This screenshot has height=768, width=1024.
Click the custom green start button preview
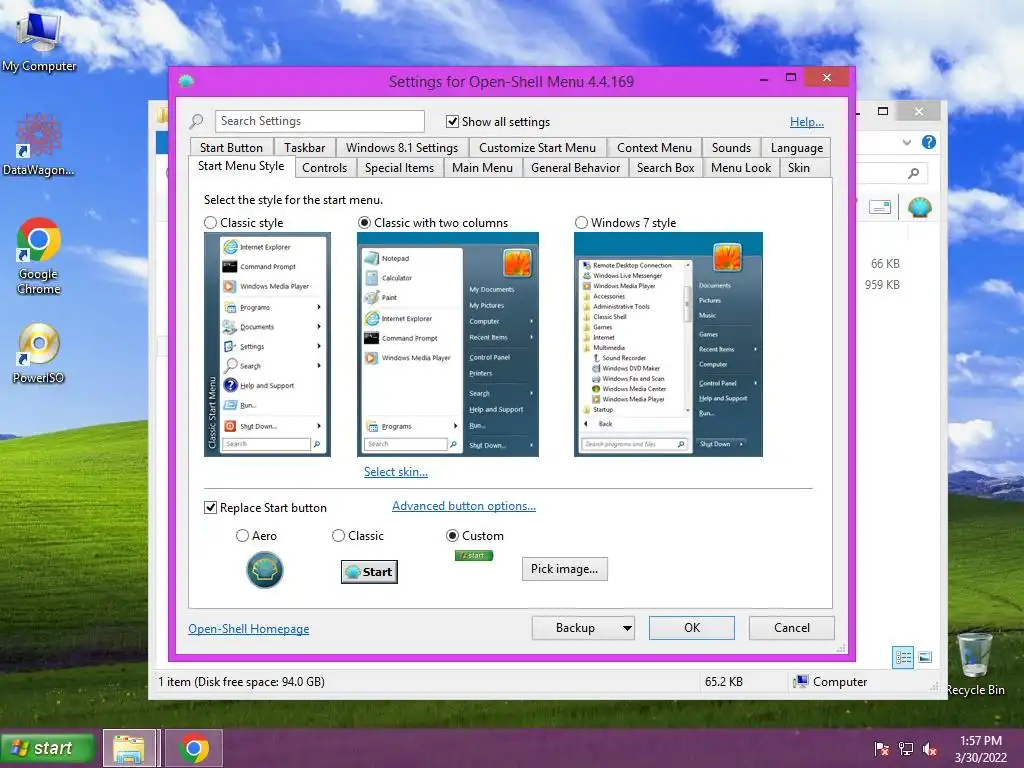pyautogui.click(x=474, y=556)
